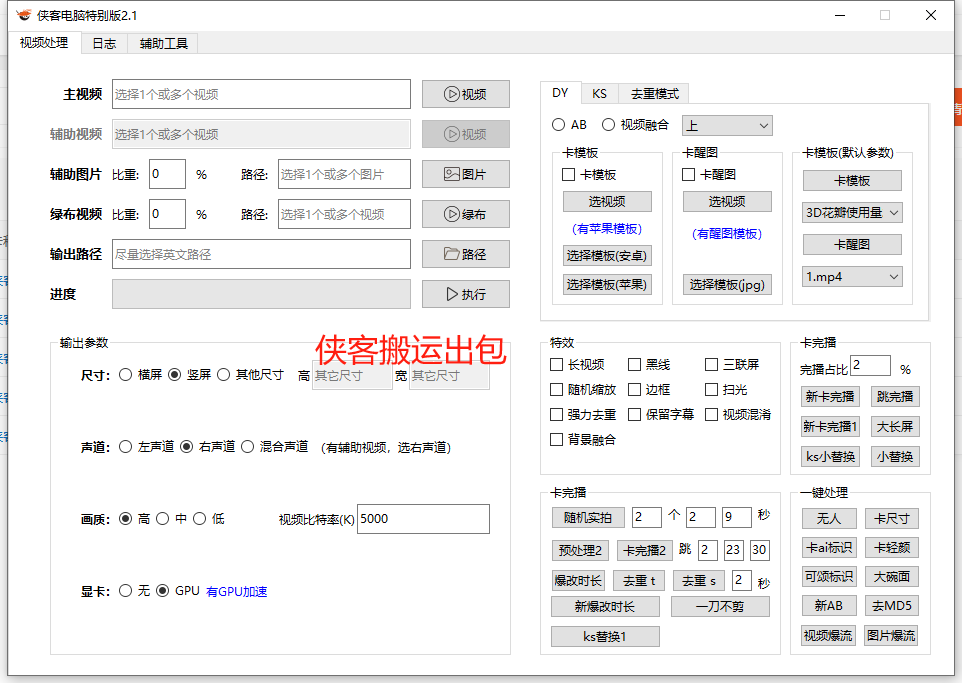
Task: Click the 视频比特率 input field
Action: (423, 519)
